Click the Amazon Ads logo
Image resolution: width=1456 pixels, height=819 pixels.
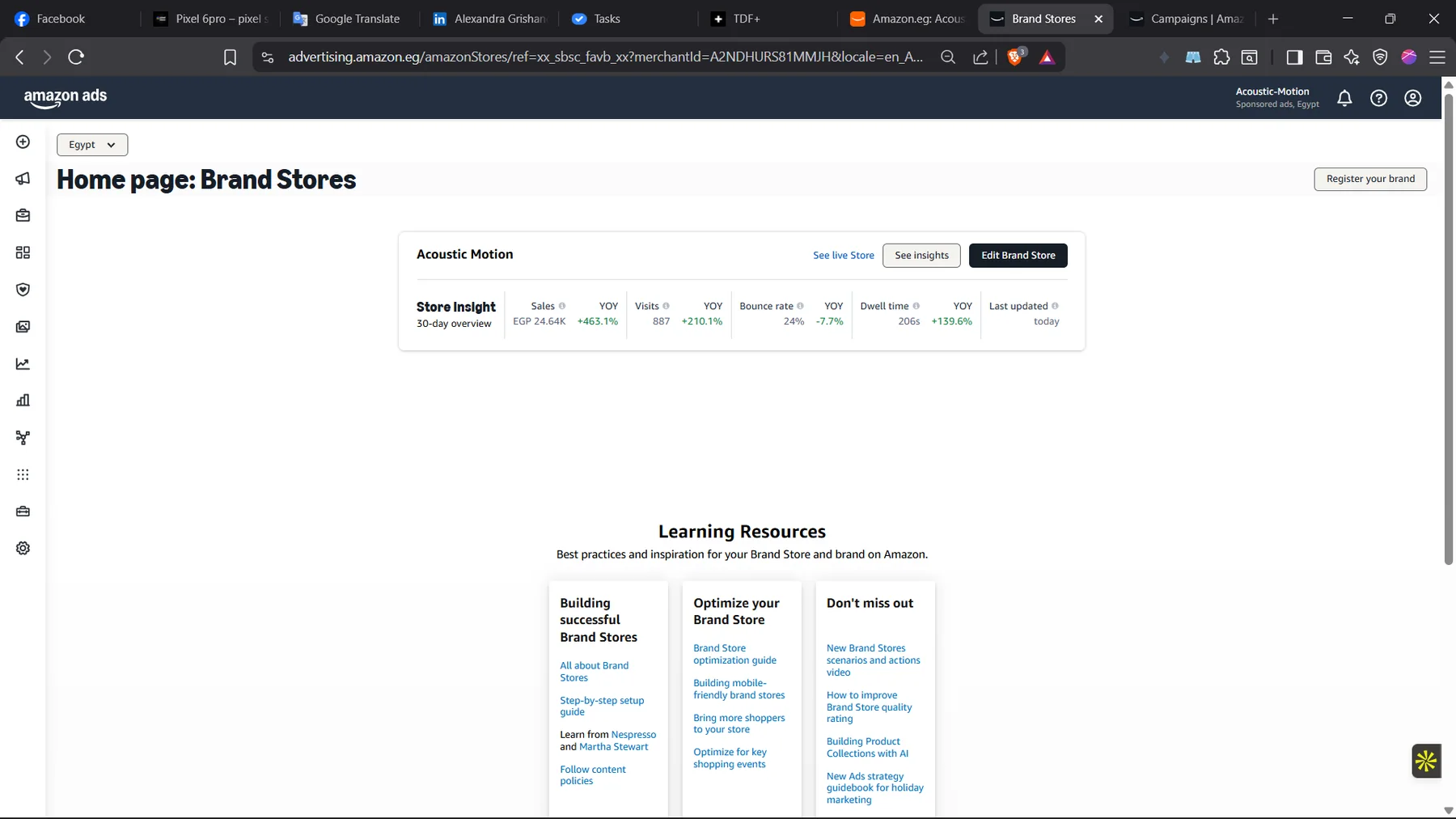point(66,97)
